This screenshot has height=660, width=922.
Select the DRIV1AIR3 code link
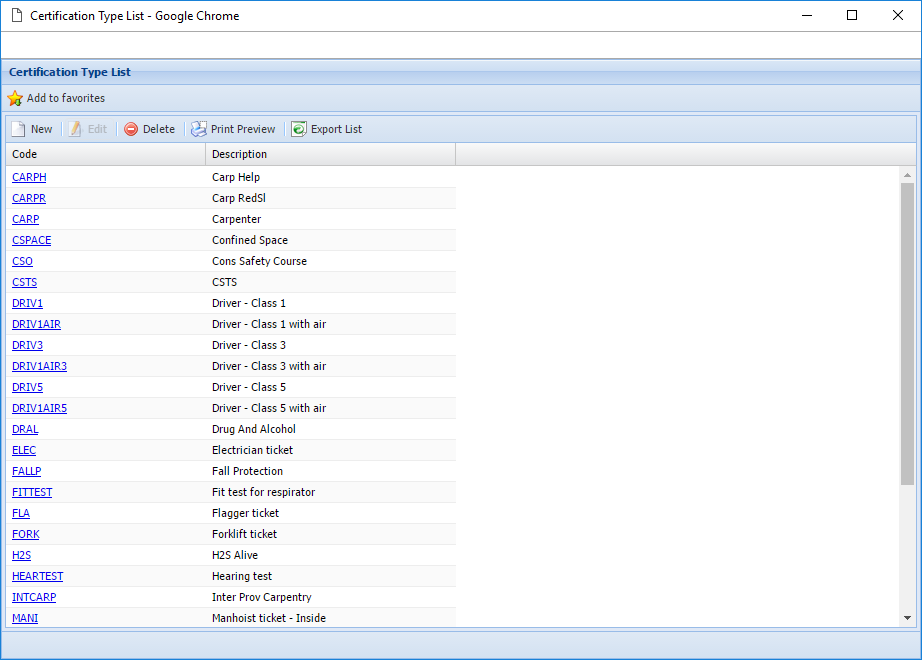tap(39, 366)
